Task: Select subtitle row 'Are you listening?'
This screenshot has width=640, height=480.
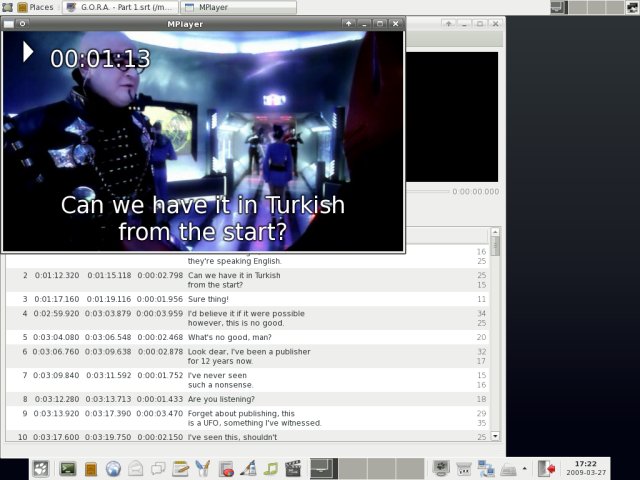Action: [x=247, y=399]
